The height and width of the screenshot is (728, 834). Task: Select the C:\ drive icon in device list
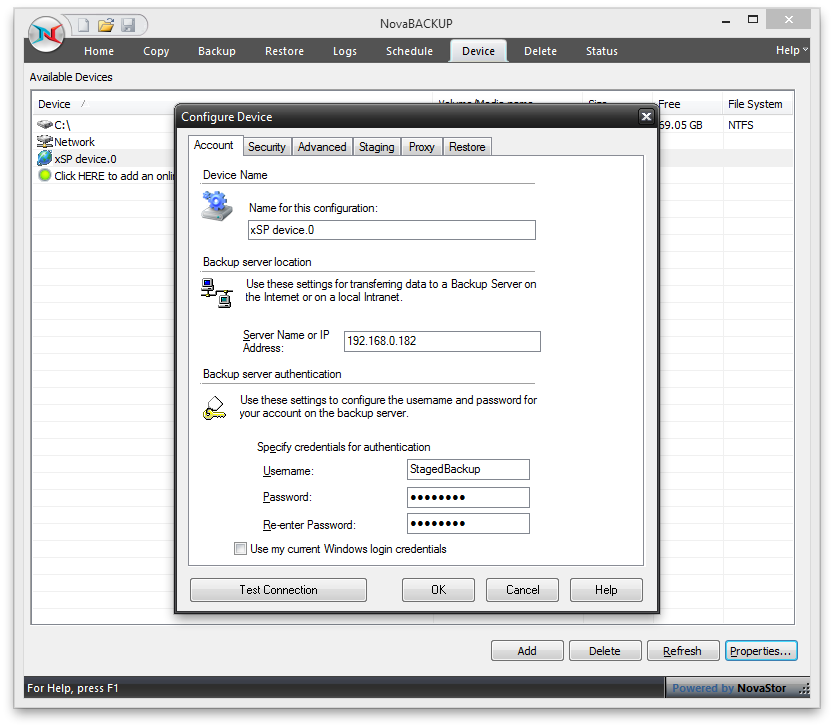[45, 124]
